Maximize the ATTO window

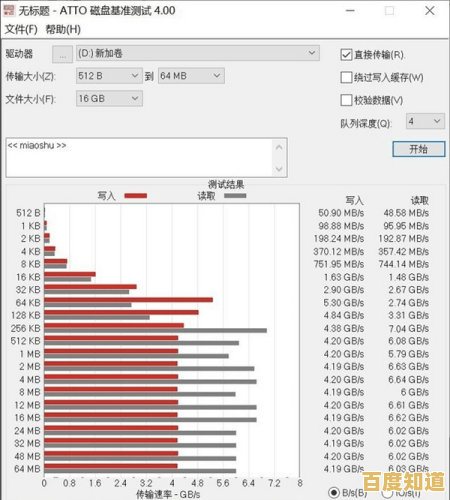(389, 11)
